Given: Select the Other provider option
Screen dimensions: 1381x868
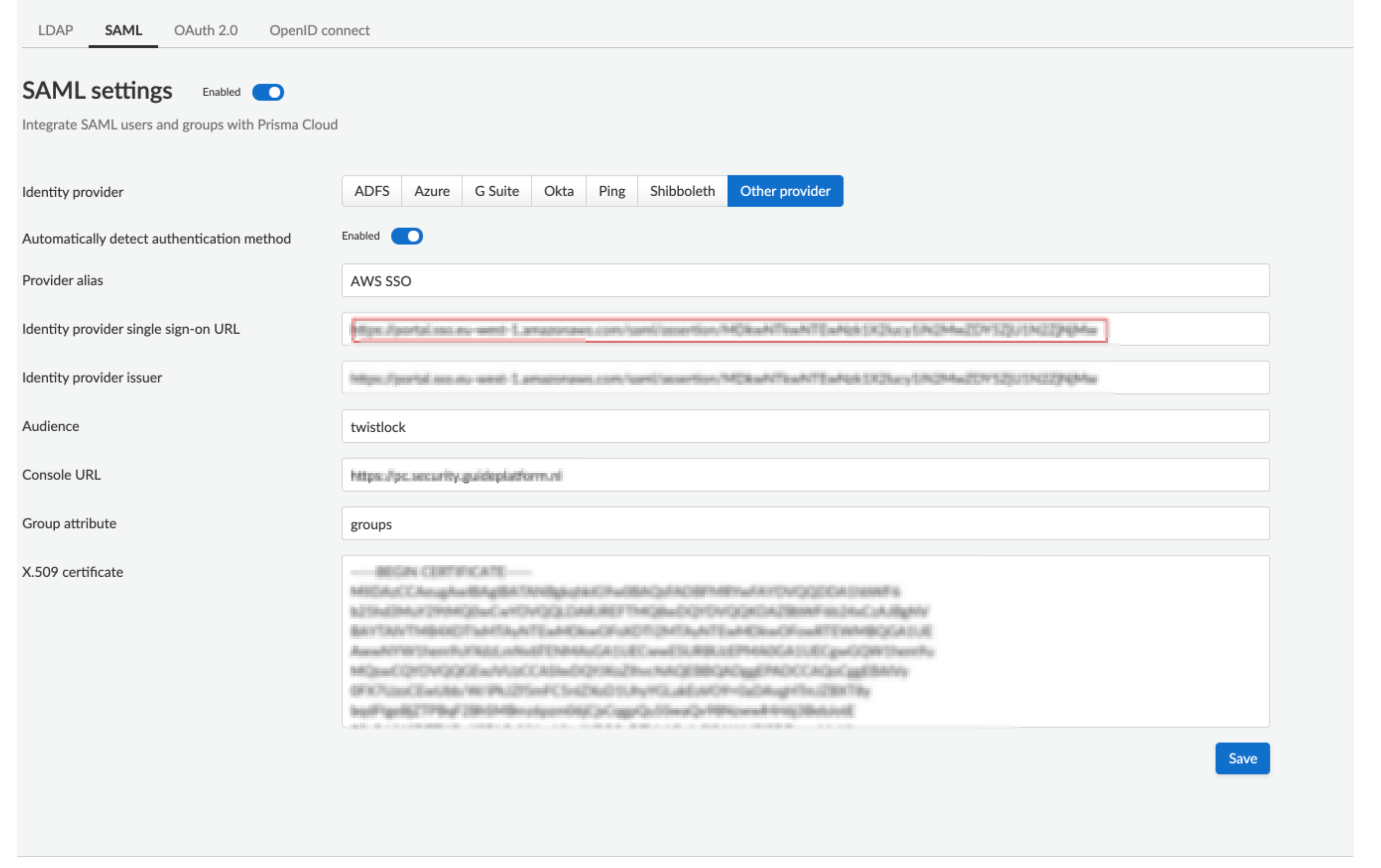Looking at the screenshot, I should click(x=785, y=191).
